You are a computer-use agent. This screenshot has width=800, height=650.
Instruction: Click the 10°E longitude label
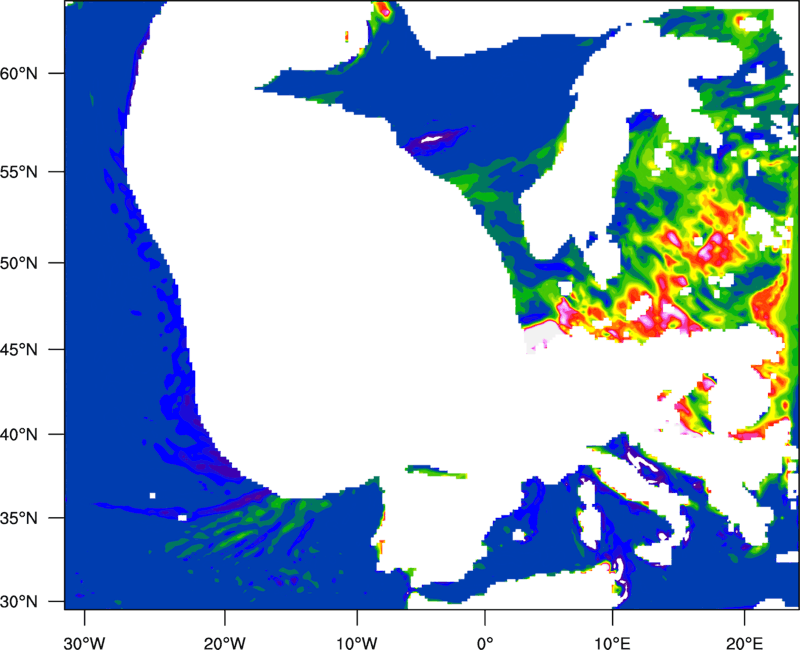612,643
